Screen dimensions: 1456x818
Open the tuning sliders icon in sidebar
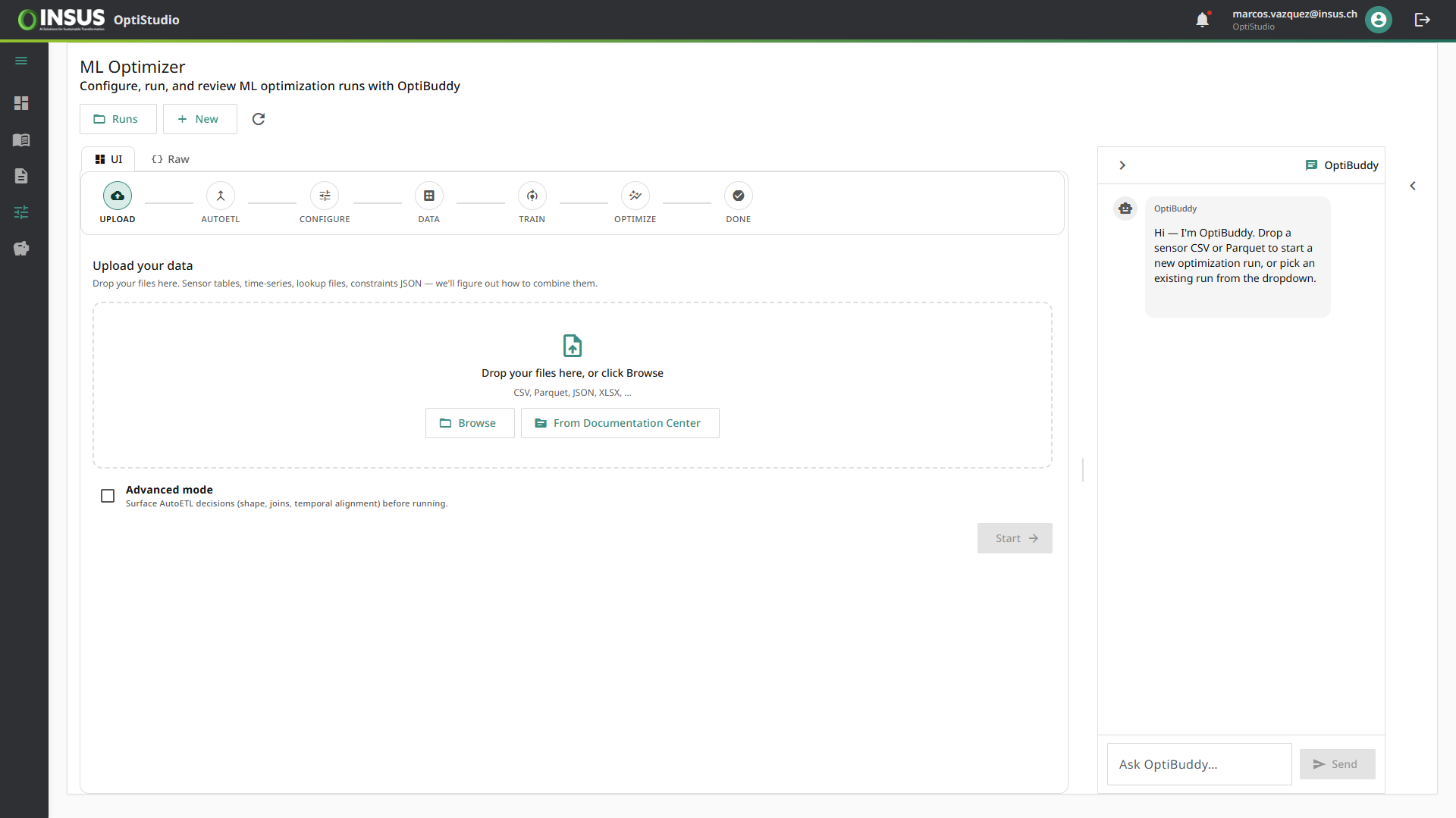click(x=21, y=212)
